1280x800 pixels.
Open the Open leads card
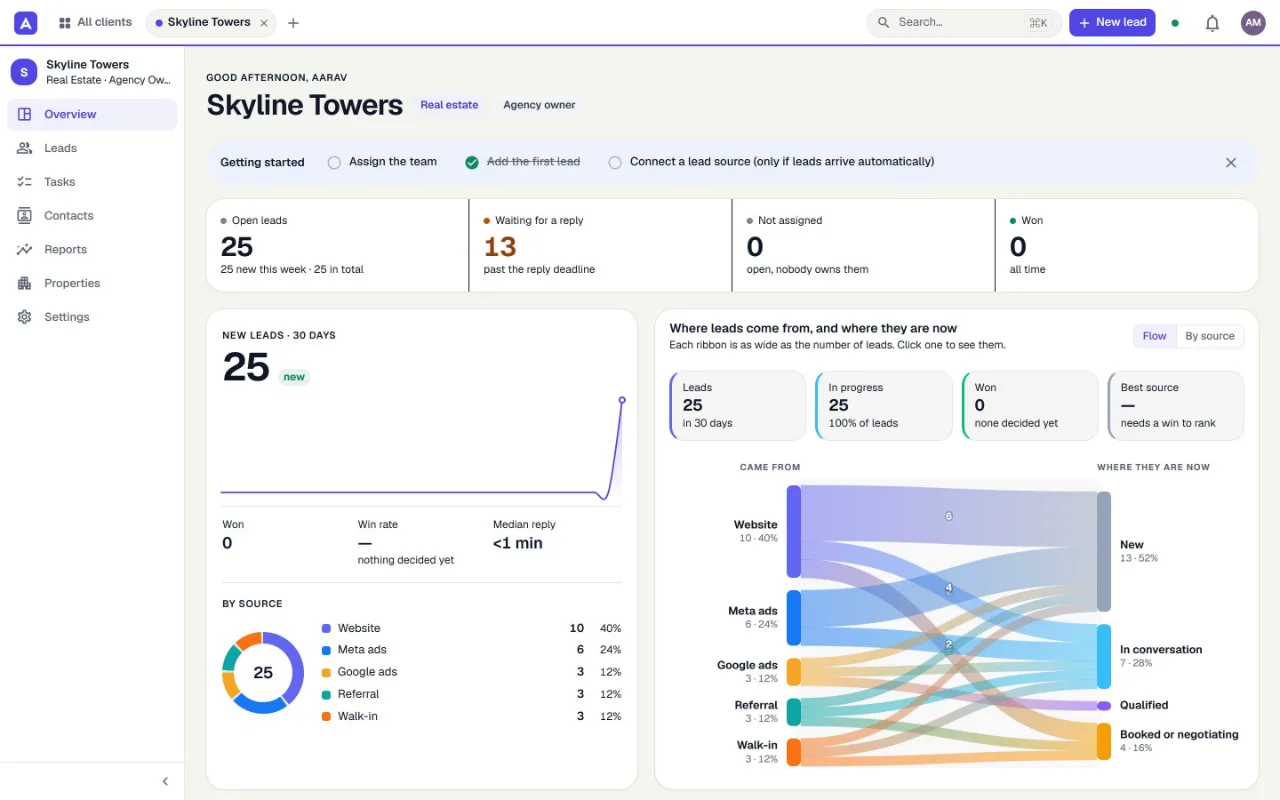point(337,245)
